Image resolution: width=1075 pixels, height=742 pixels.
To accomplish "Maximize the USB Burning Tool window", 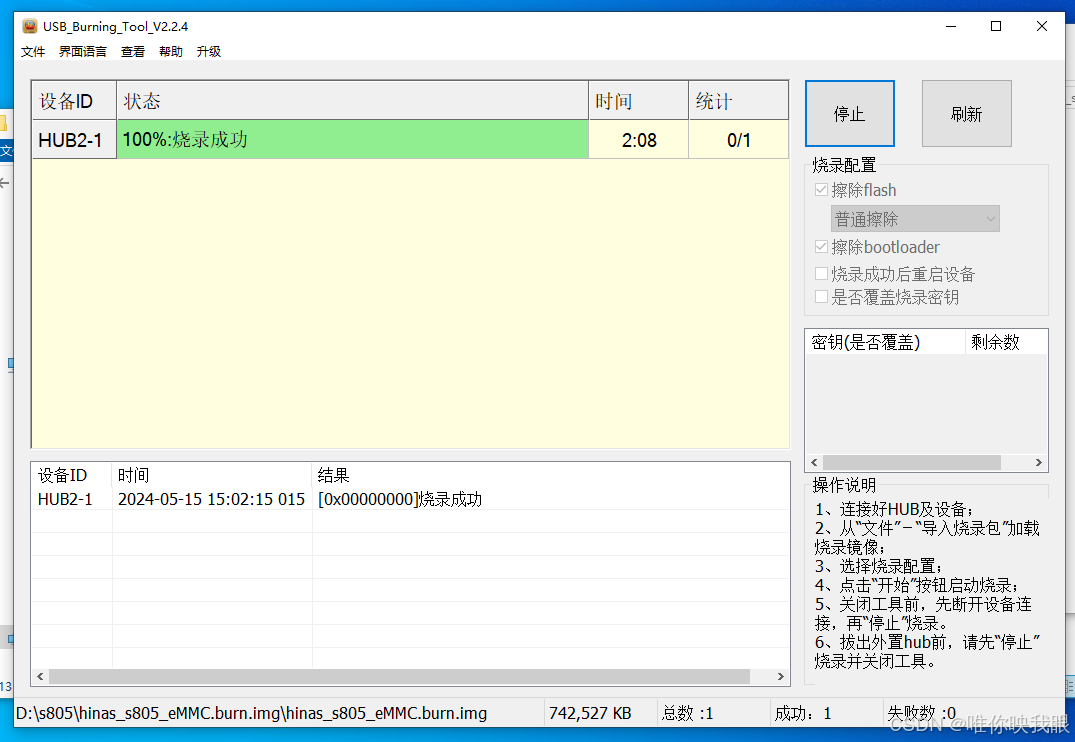I will point(996,27).
